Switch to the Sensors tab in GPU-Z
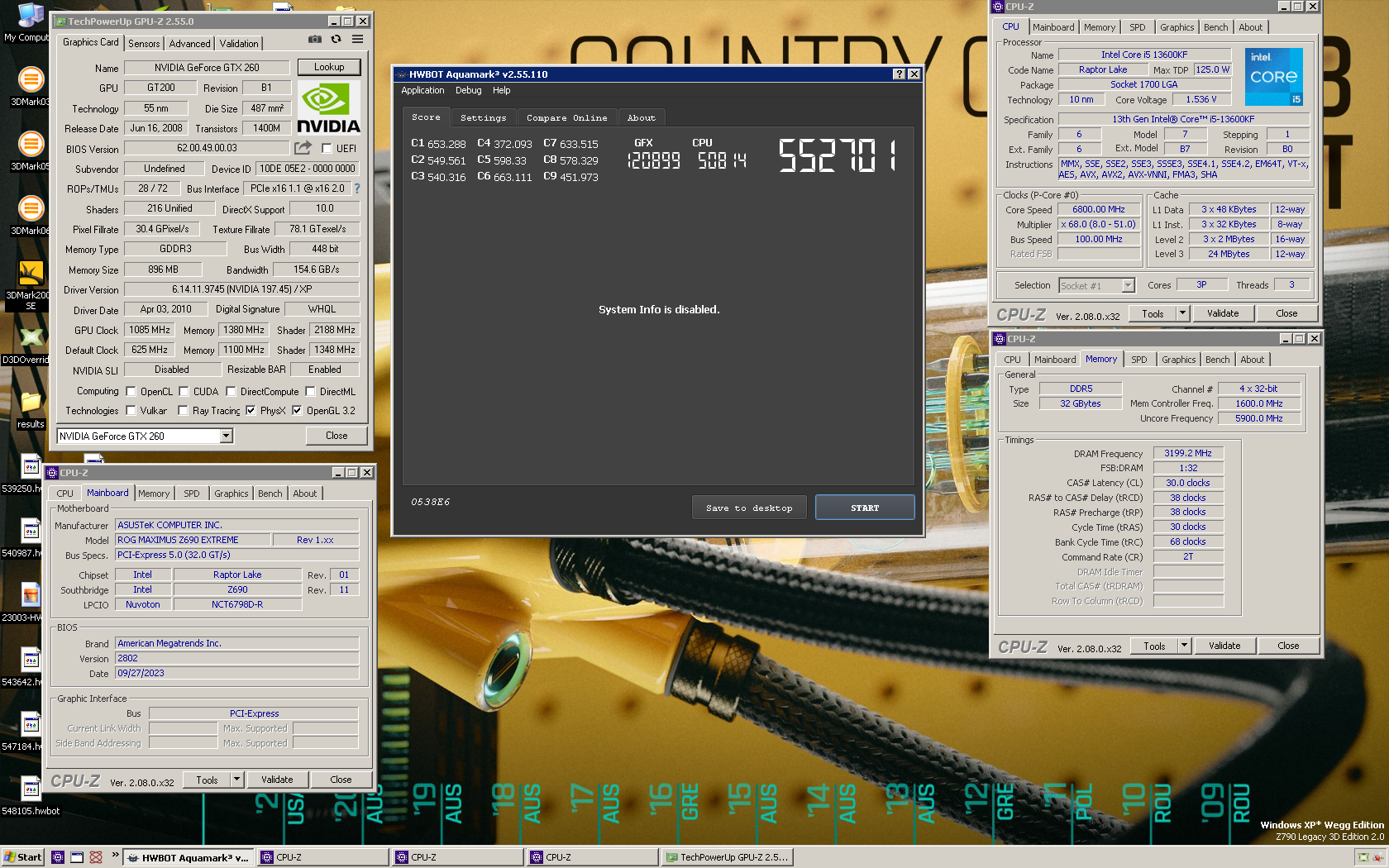Viewport: 1389px width, 868px height. coord(144,44)
